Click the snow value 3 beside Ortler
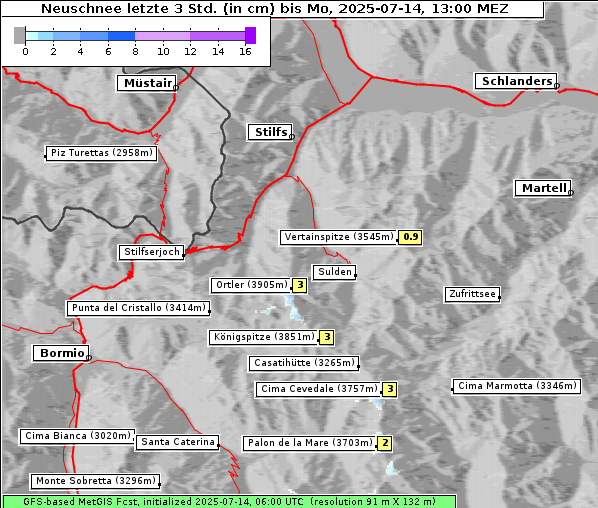598x508 pixels. tap(299, 285)
